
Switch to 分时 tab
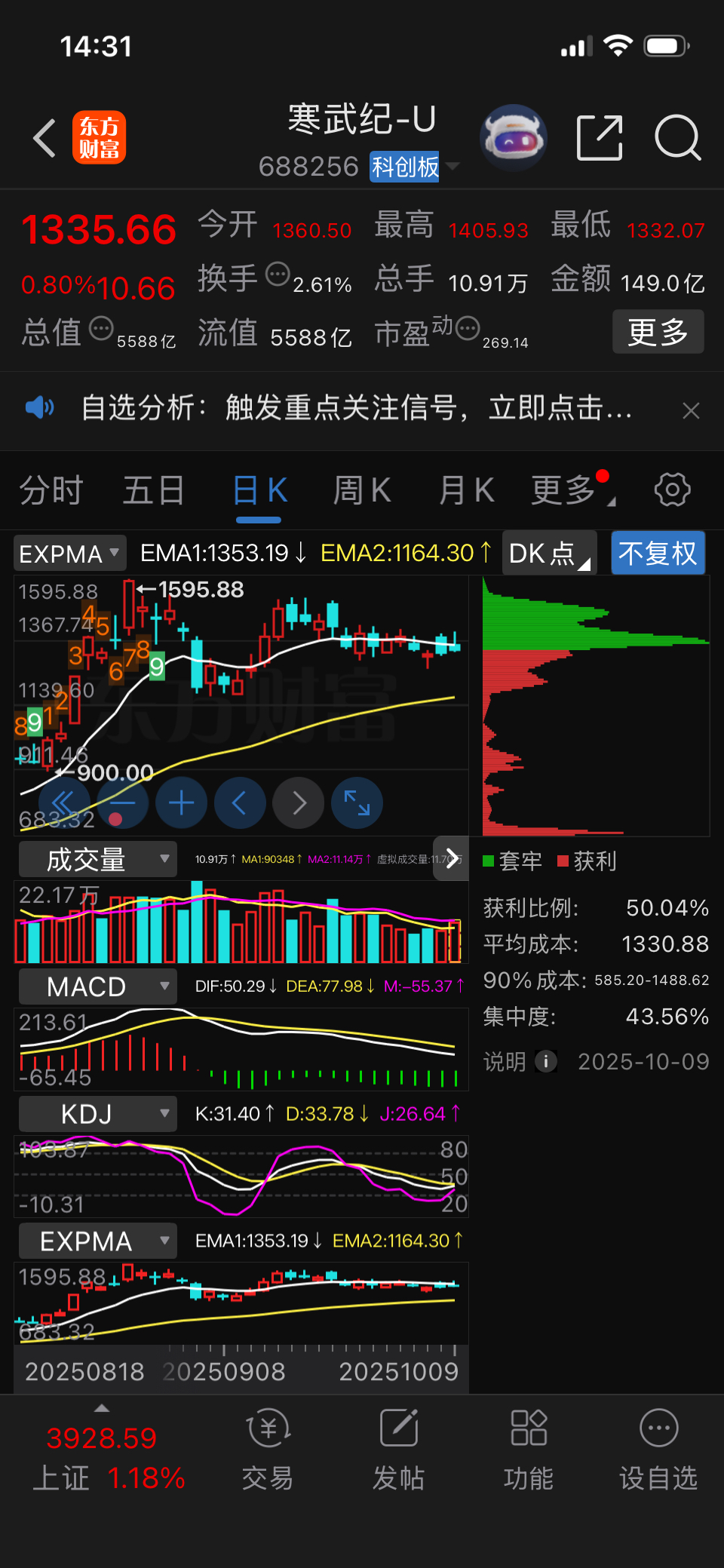click(x=51, y=491)
